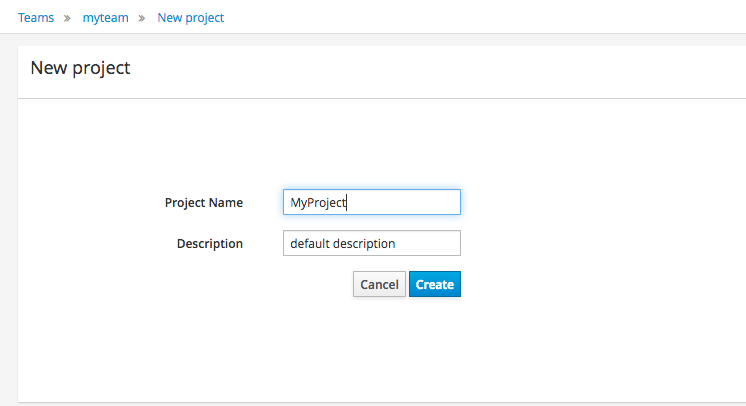
Task: Go to the myteam breadcrumb link
Action: click(105, 18)
